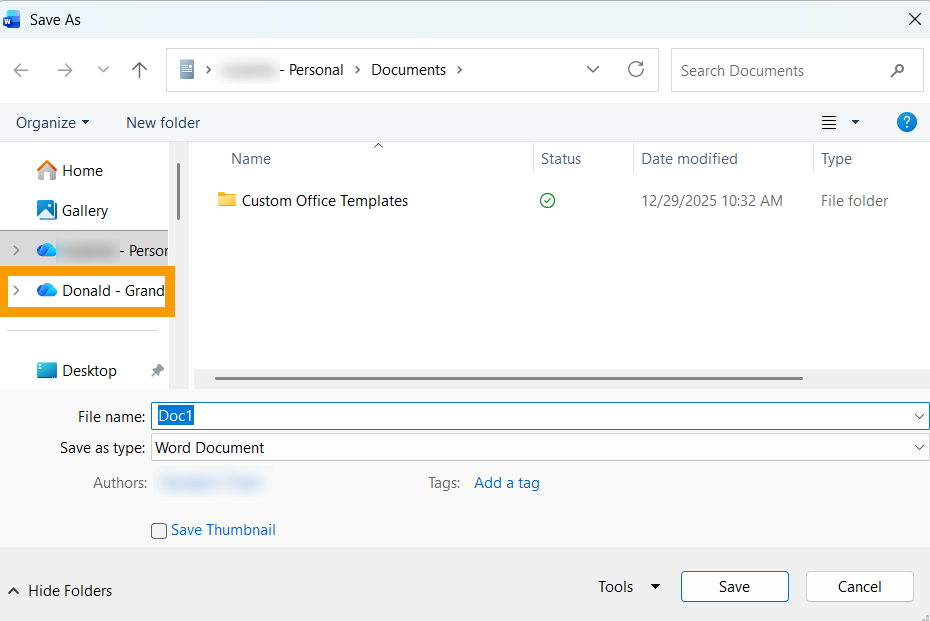Click the Save button
This screenshot has width=930, height=621.
click(x=734, y=587)
